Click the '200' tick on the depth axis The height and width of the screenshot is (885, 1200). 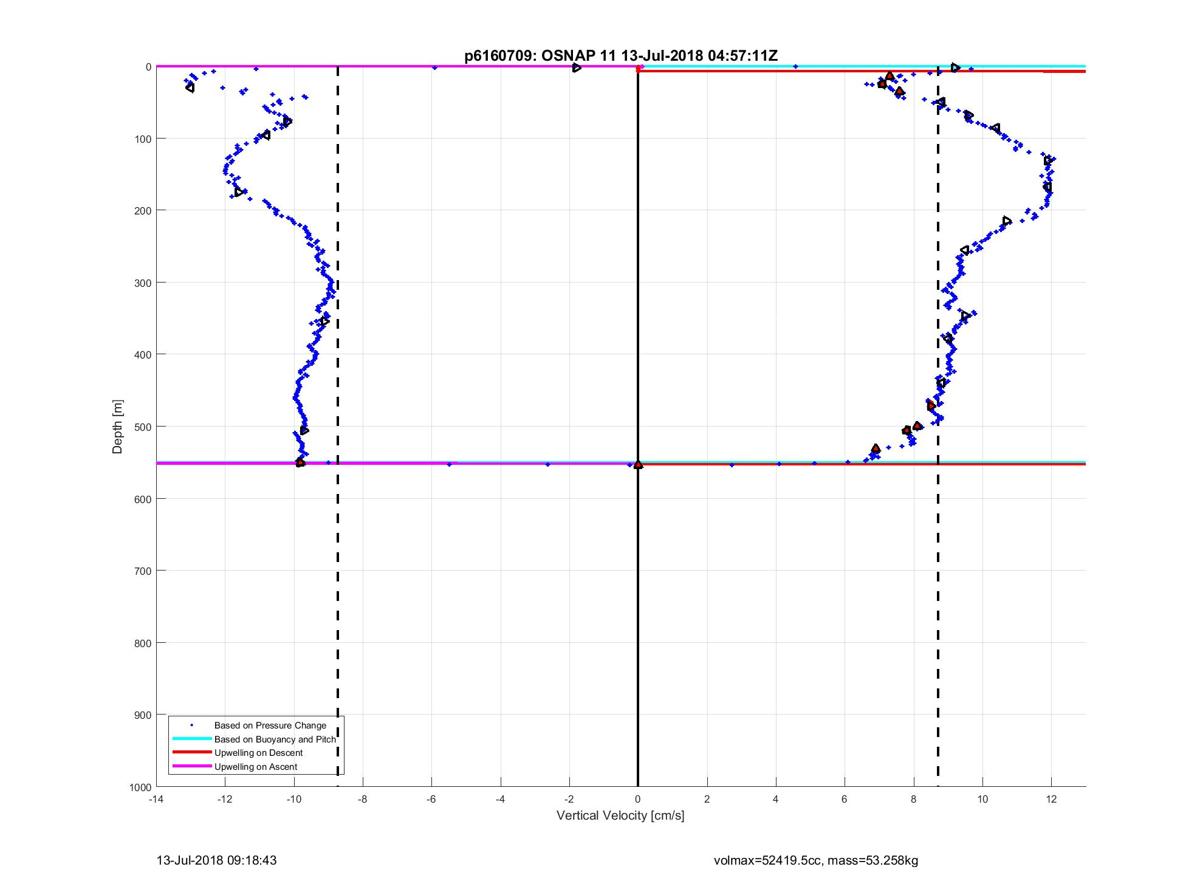(141, 210)
